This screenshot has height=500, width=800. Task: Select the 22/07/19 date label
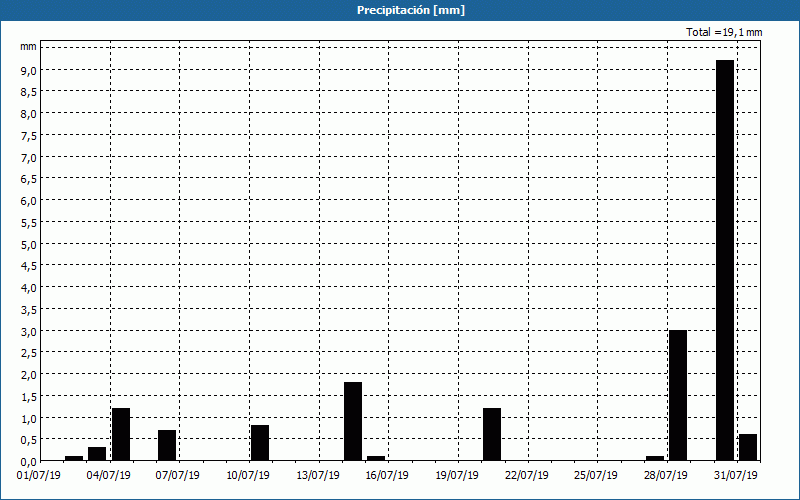(x=527, y=476)
